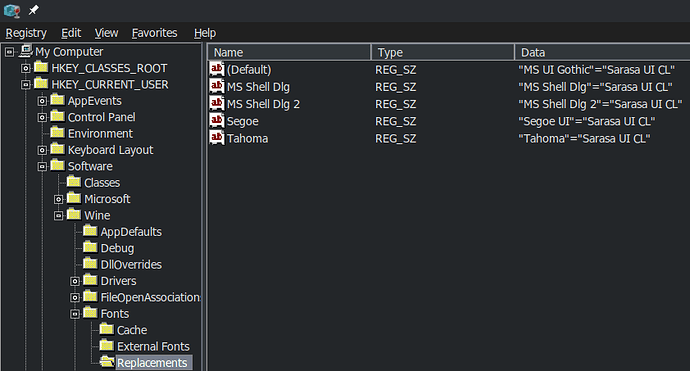Expand the Drivers key
690x371 pixels.
pyautogui.click(x=75, y=281)
